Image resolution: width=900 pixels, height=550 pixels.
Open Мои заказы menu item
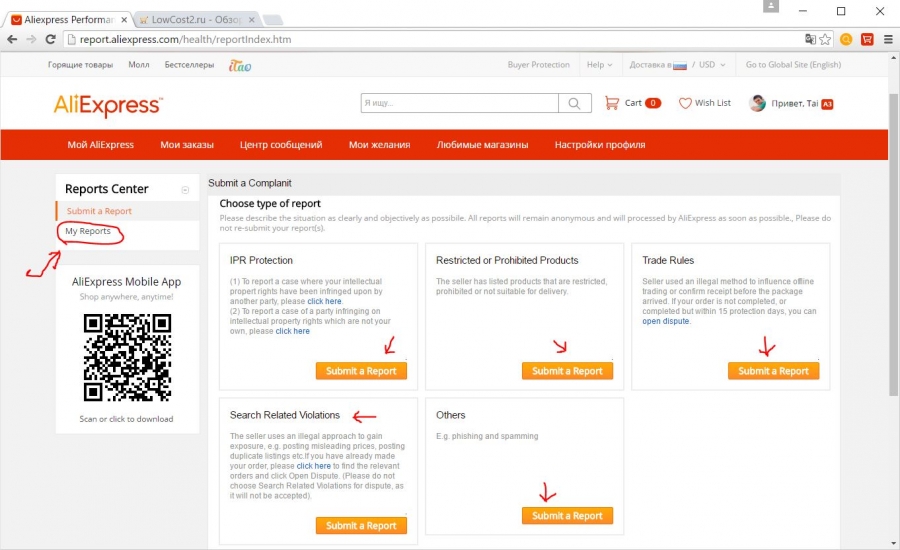point(187,145)
